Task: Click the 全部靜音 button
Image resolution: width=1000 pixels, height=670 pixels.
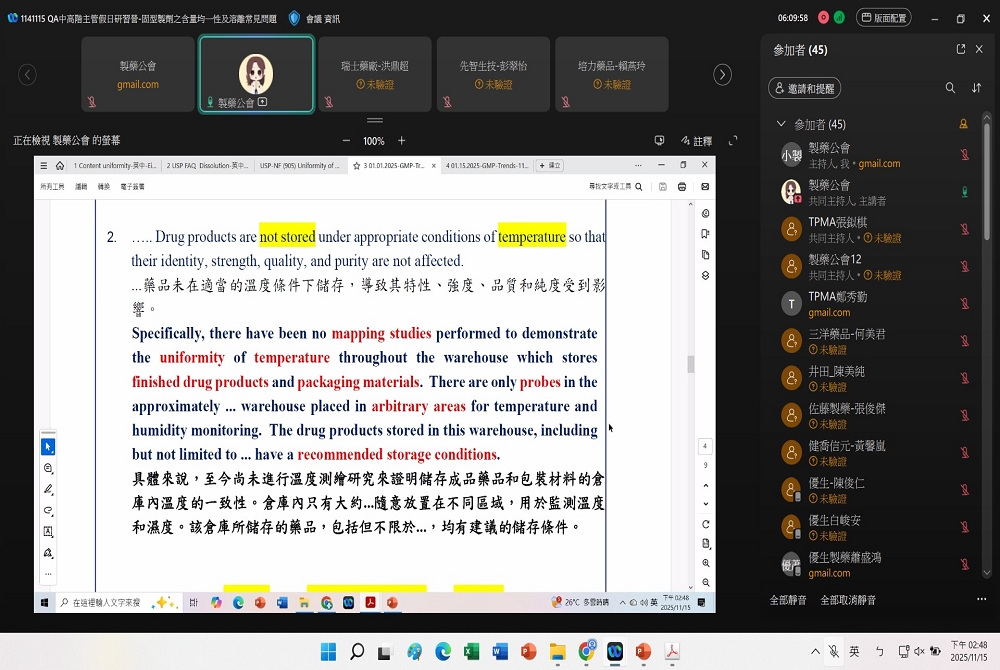Action: 788,600
